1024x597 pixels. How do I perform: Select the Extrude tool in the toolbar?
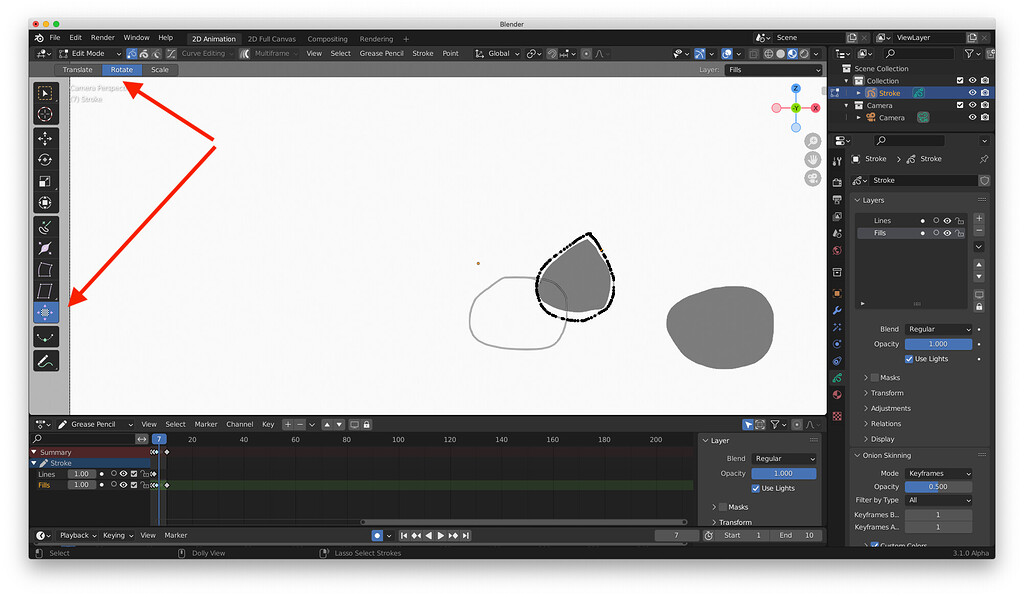[44, 227]
